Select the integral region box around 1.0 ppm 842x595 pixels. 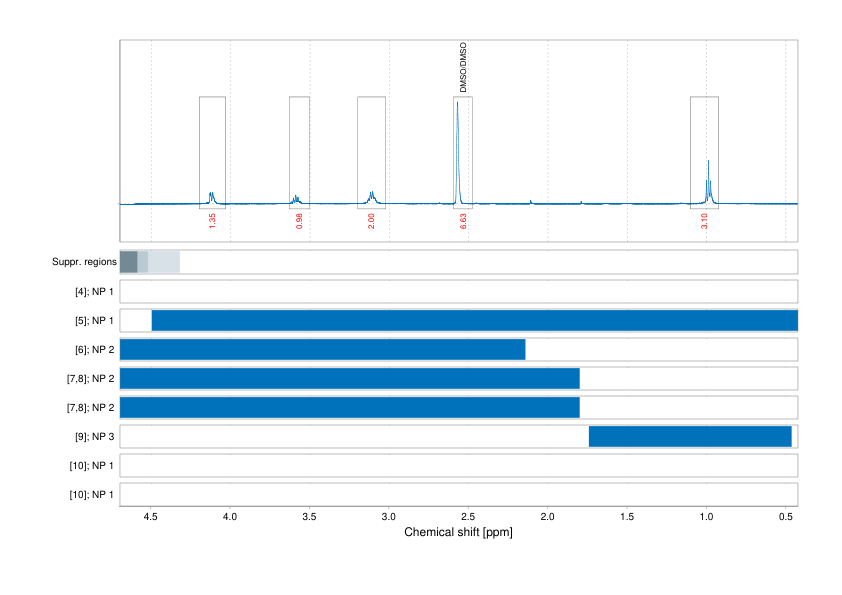704,150
